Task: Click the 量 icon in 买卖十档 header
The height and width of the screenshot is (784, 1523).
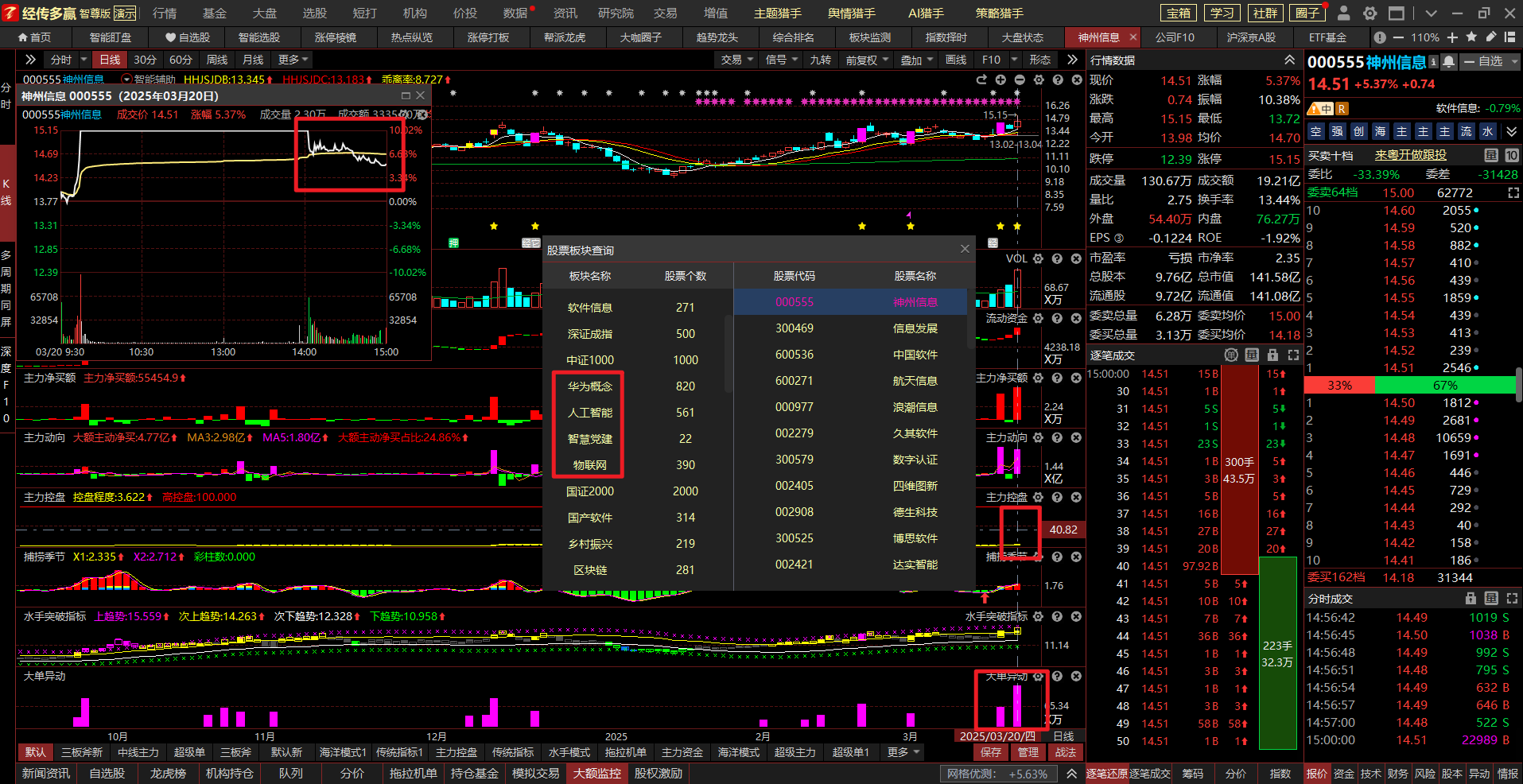Action: click(x=1491, y=155)
